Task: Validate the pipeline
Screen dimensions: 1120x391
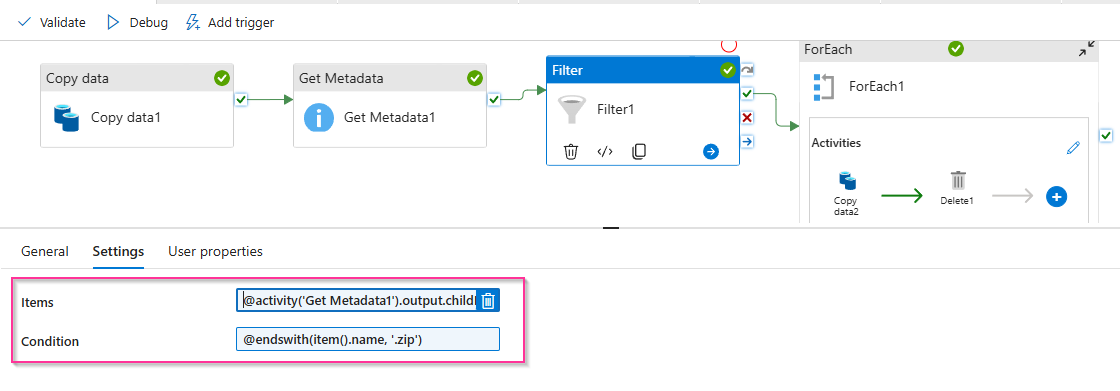Action: tap(51, 22)
